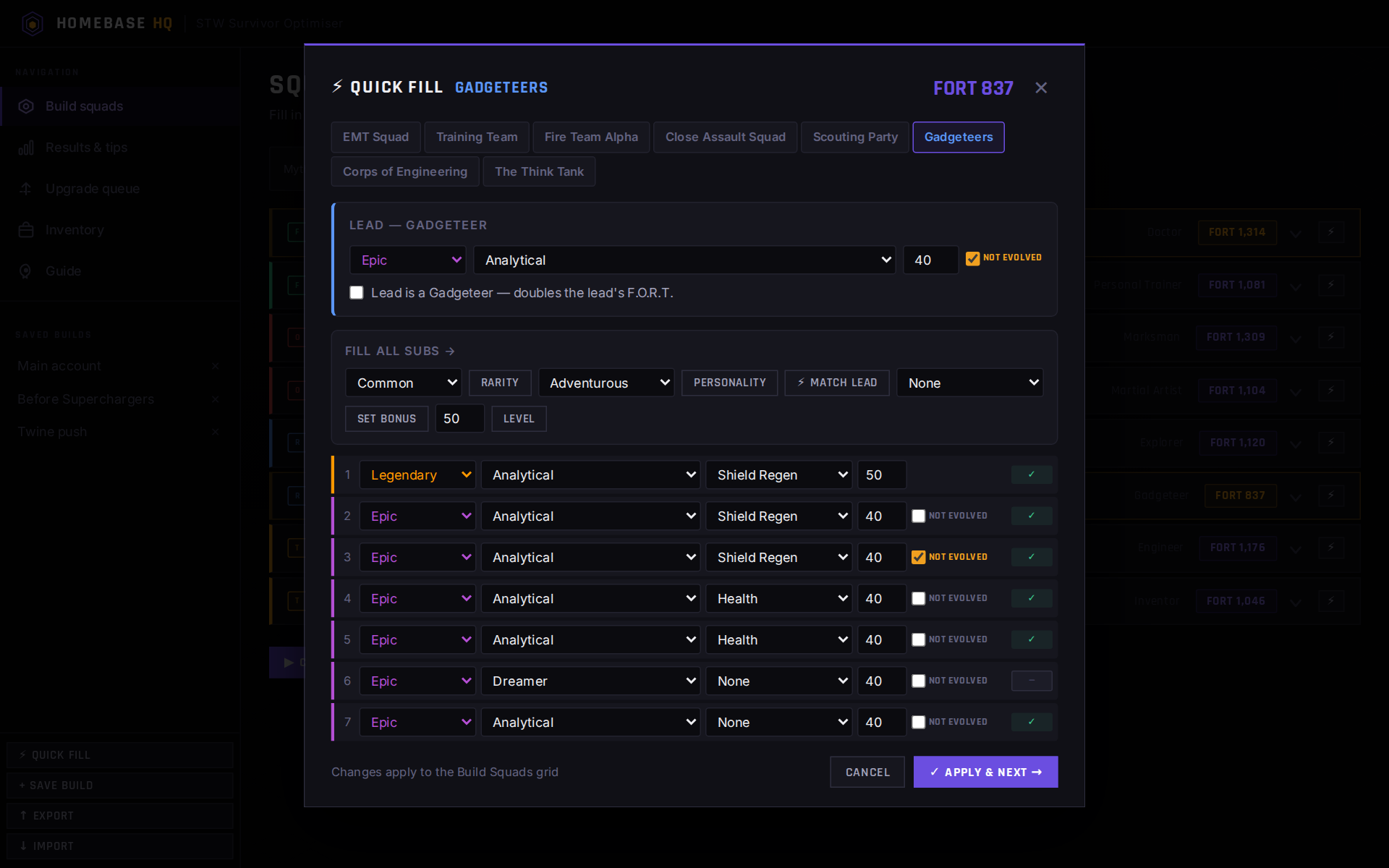Uncheck Not Evolved for sub row 3
Viewport: 1389px width, 868px height.
click(919, 557)
